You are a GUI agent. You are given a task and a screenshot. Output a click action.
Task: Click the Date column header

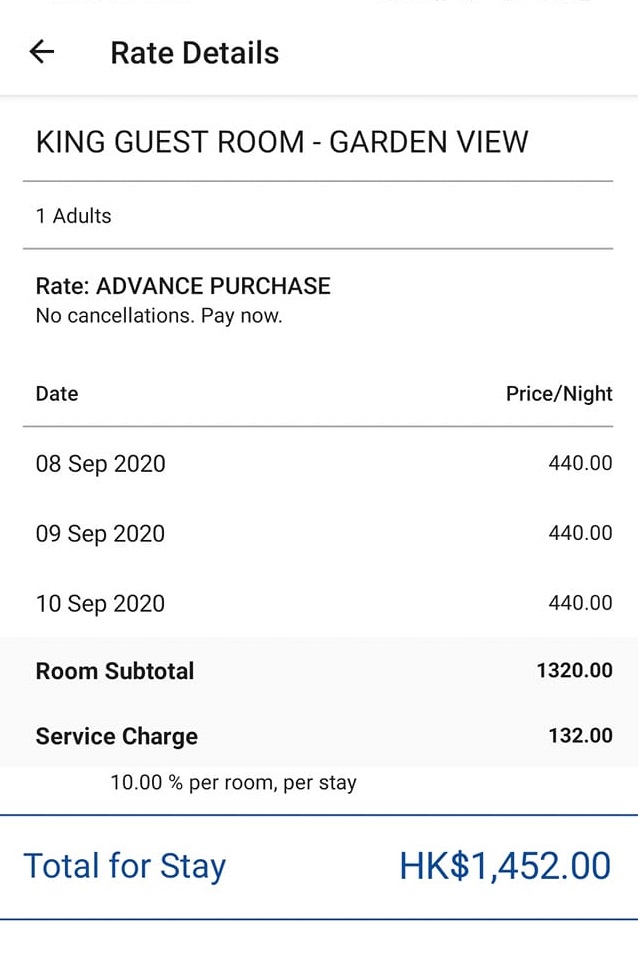point(57,394)
